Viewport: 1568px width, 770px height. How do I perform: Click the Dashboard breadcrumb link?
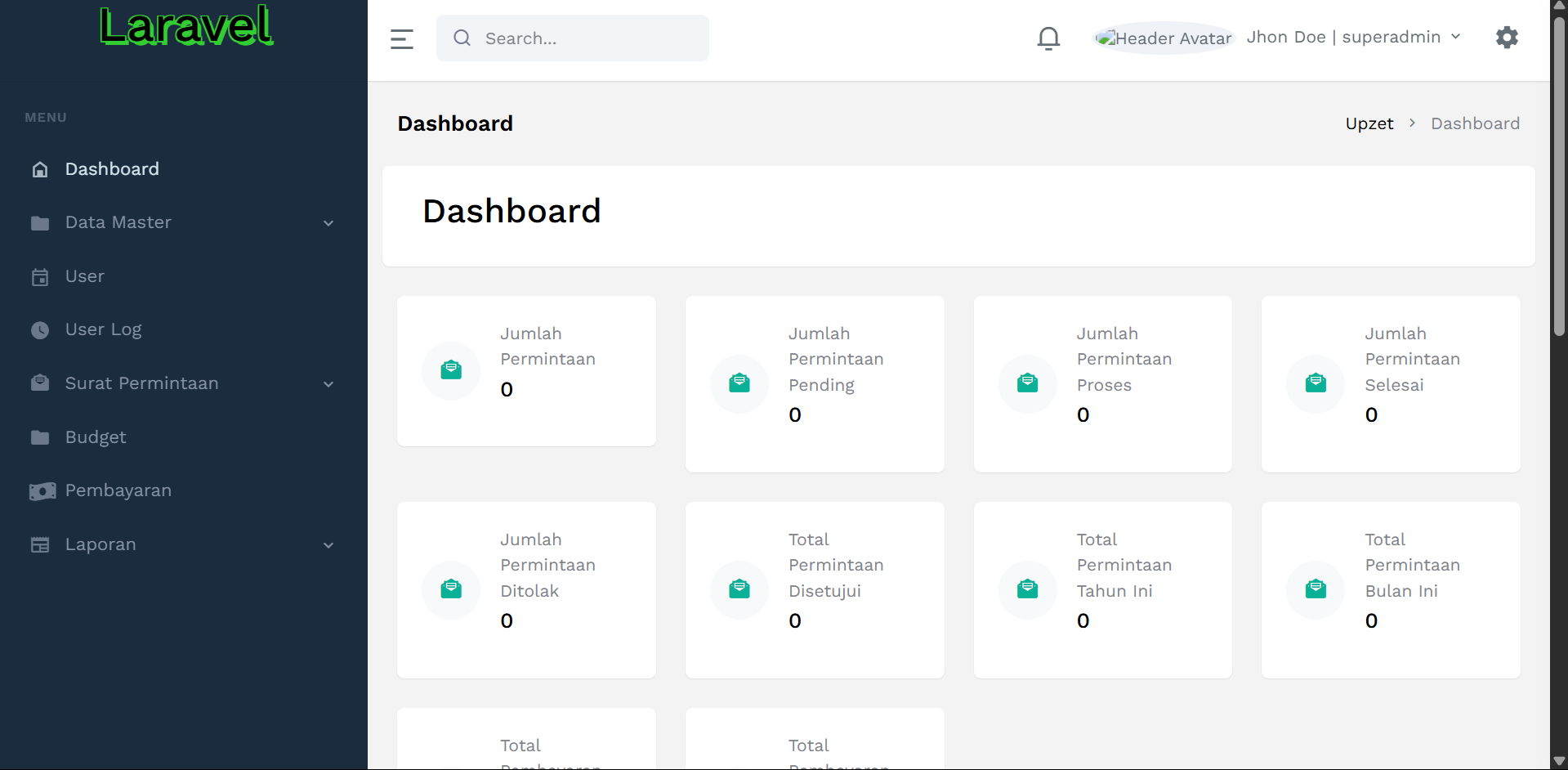pos(1475,123)
